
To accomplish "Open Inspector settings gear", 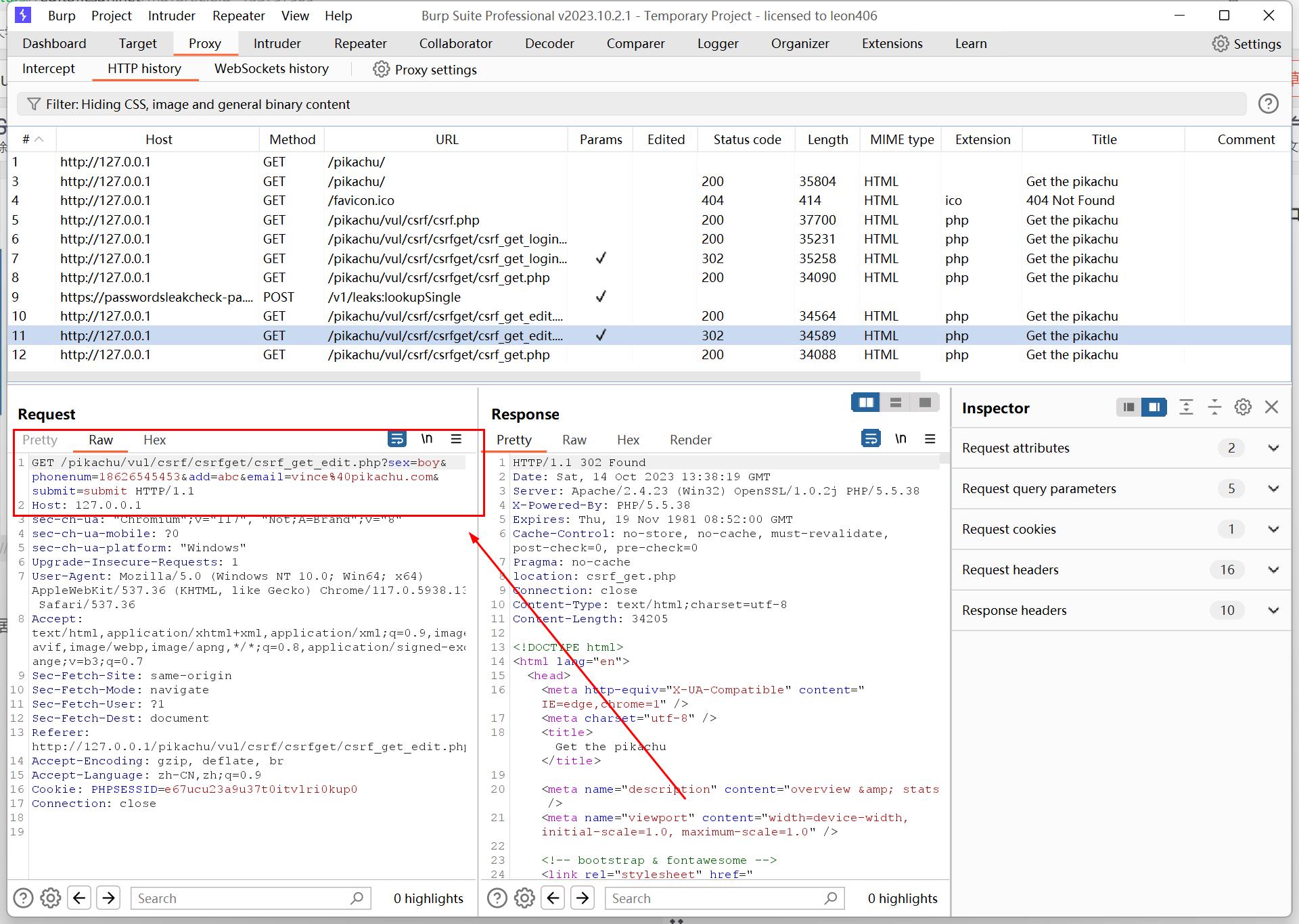I will coord(1243,407).
